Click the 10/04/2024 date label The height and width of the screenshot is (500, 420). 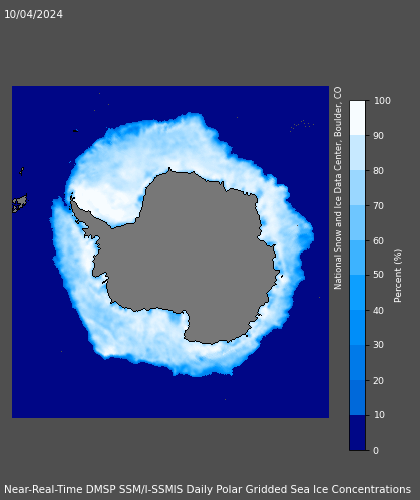33,14
